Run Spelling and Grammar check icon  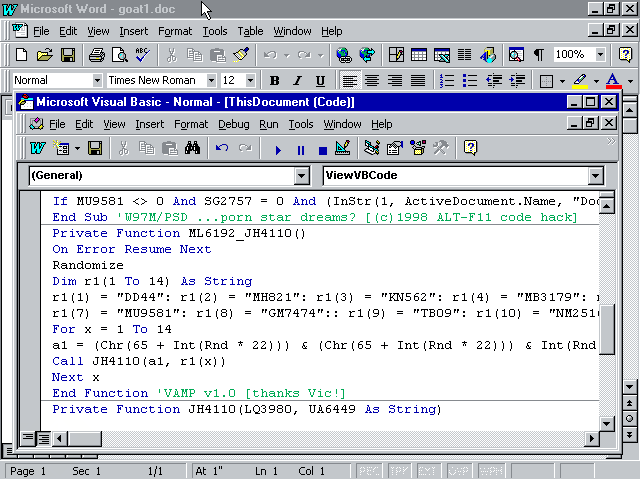tap(142, 54)
